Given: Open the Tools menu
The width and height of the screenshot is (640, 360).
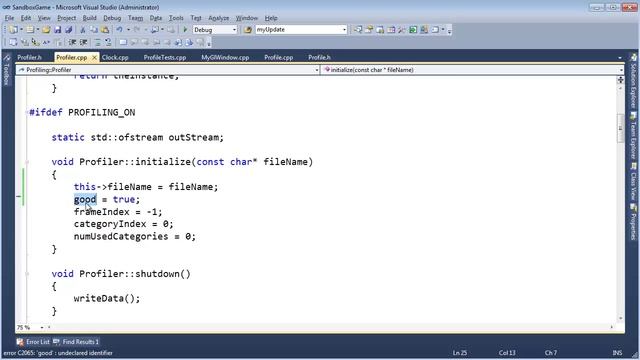Looking at the screenshot, I should tap(176, 18).
